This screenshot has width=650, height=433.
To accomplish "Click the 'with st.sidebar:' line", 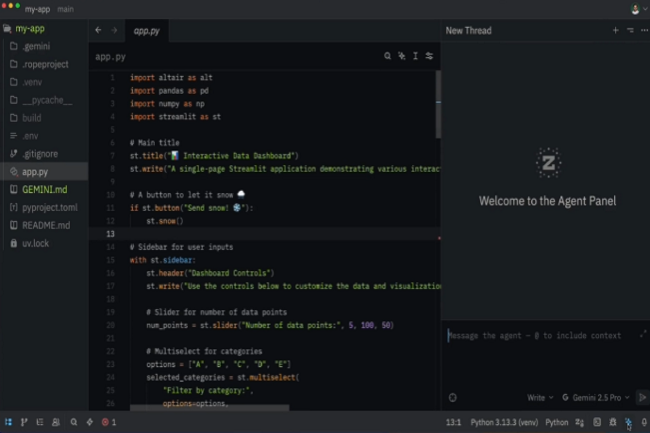I will (x=162, y=260).
